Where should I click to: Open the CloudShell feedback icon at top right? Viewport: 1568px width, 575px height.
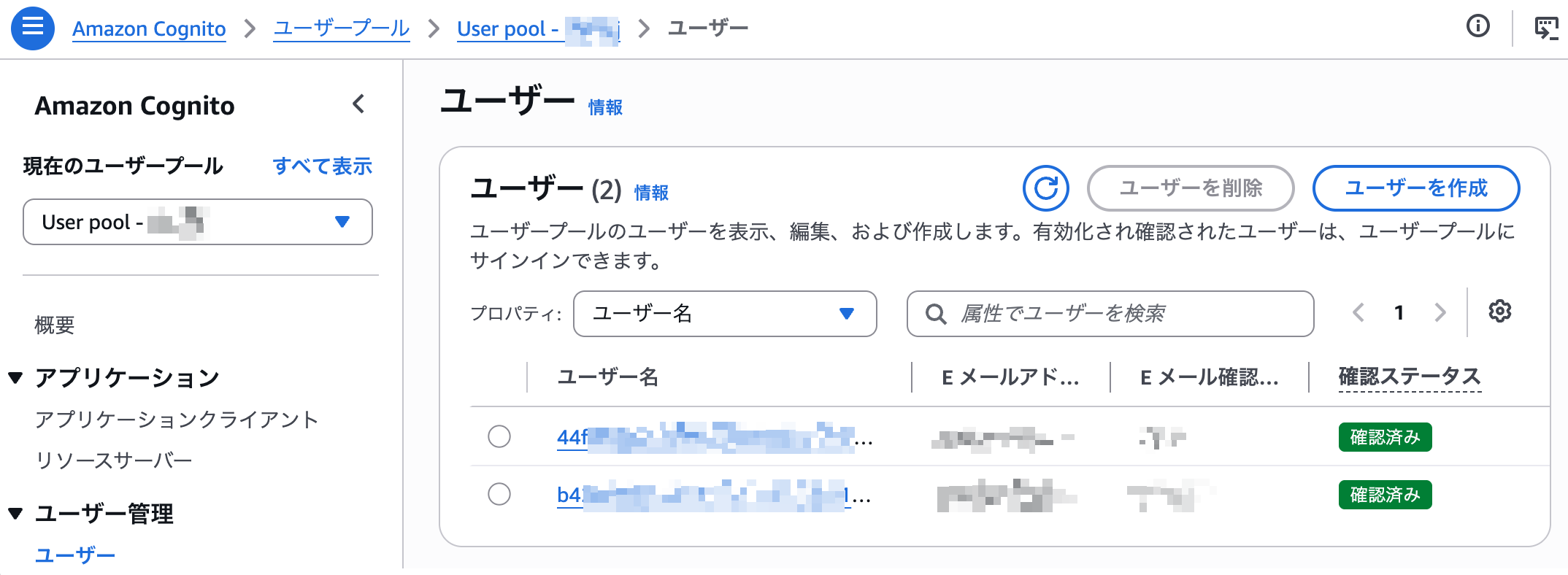(1546, 28)
